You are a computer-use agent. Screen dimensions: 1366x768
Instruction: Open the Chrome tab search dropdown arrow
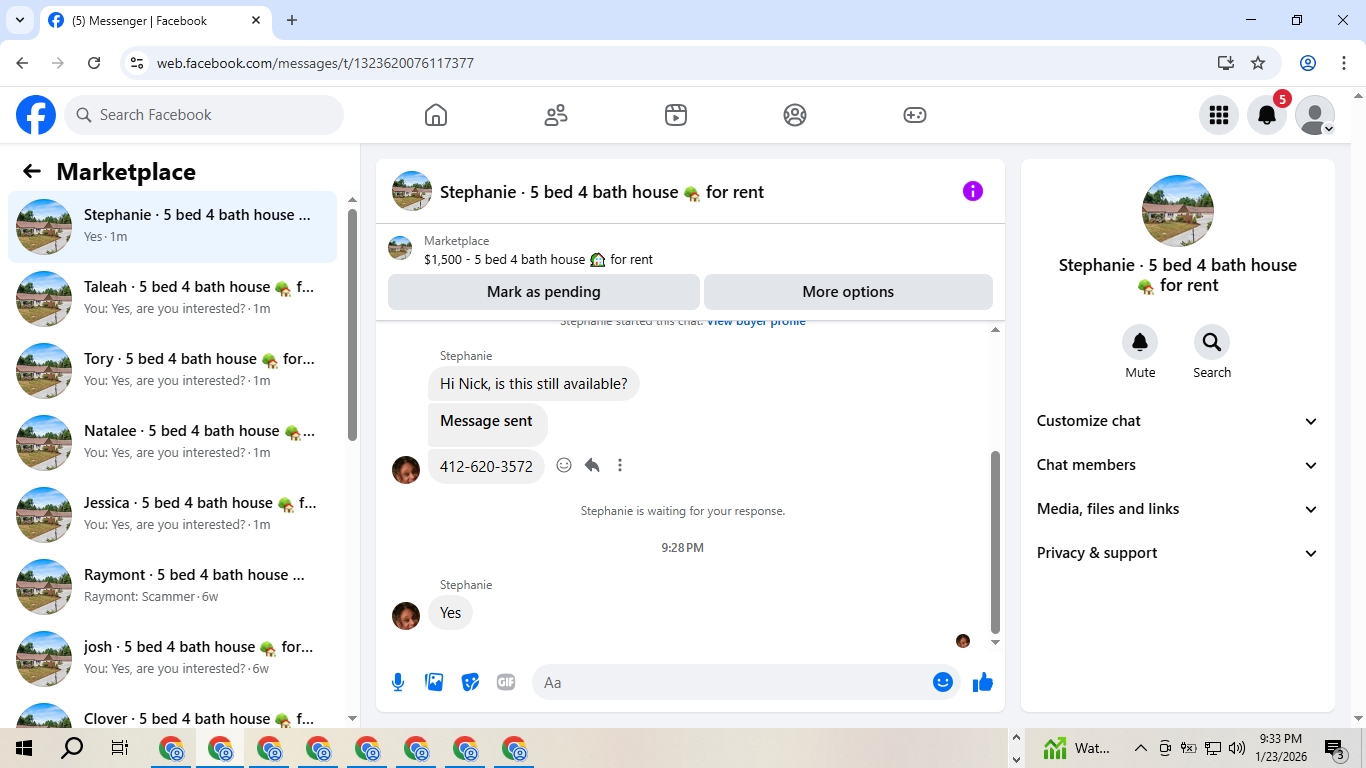click(19, 20)
